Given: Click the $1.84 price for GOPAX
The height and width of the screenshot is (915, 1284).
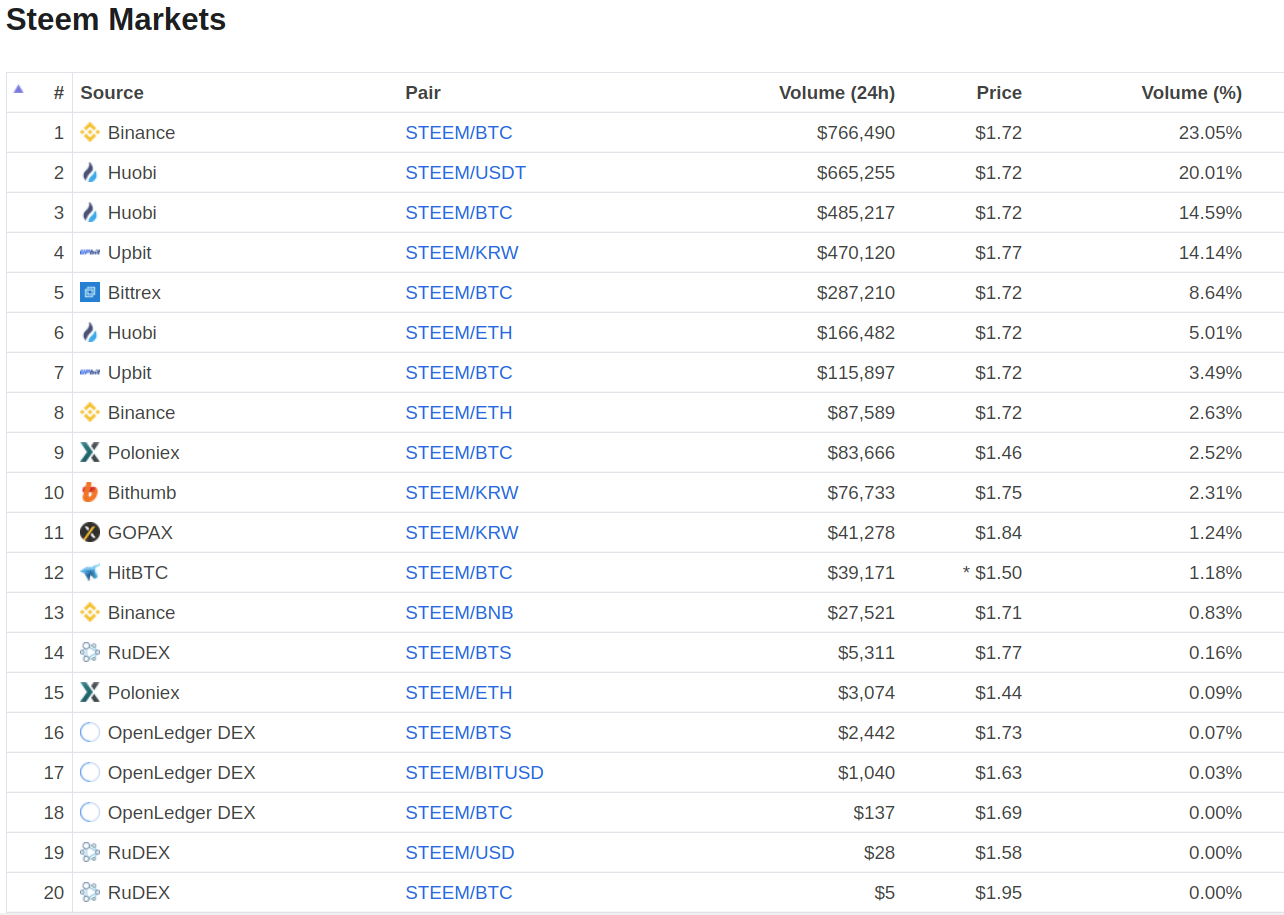Looking at the screenshot, I should coord(999,533).
